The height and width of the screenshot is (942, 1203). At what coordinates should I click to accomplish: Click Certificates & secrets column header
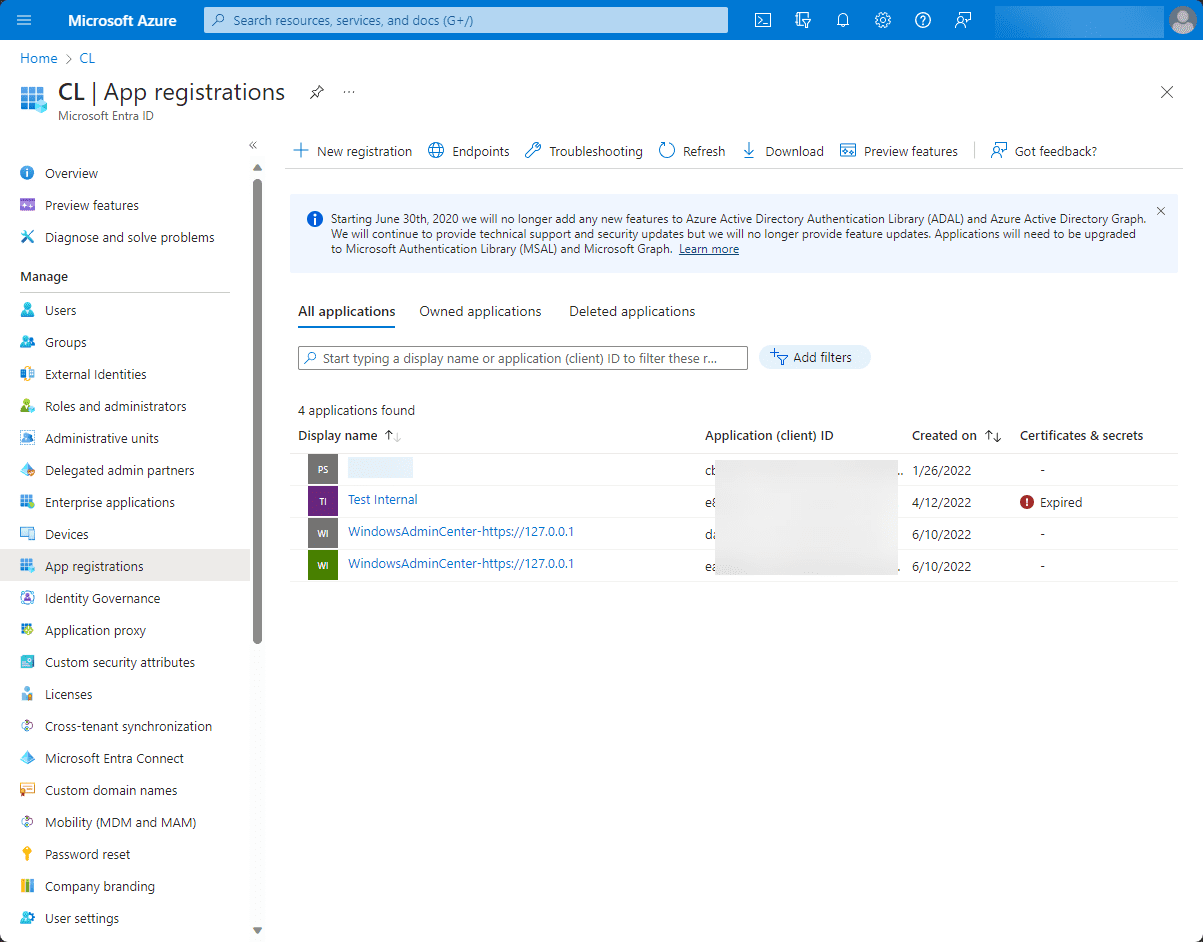tap(1081, 436)
